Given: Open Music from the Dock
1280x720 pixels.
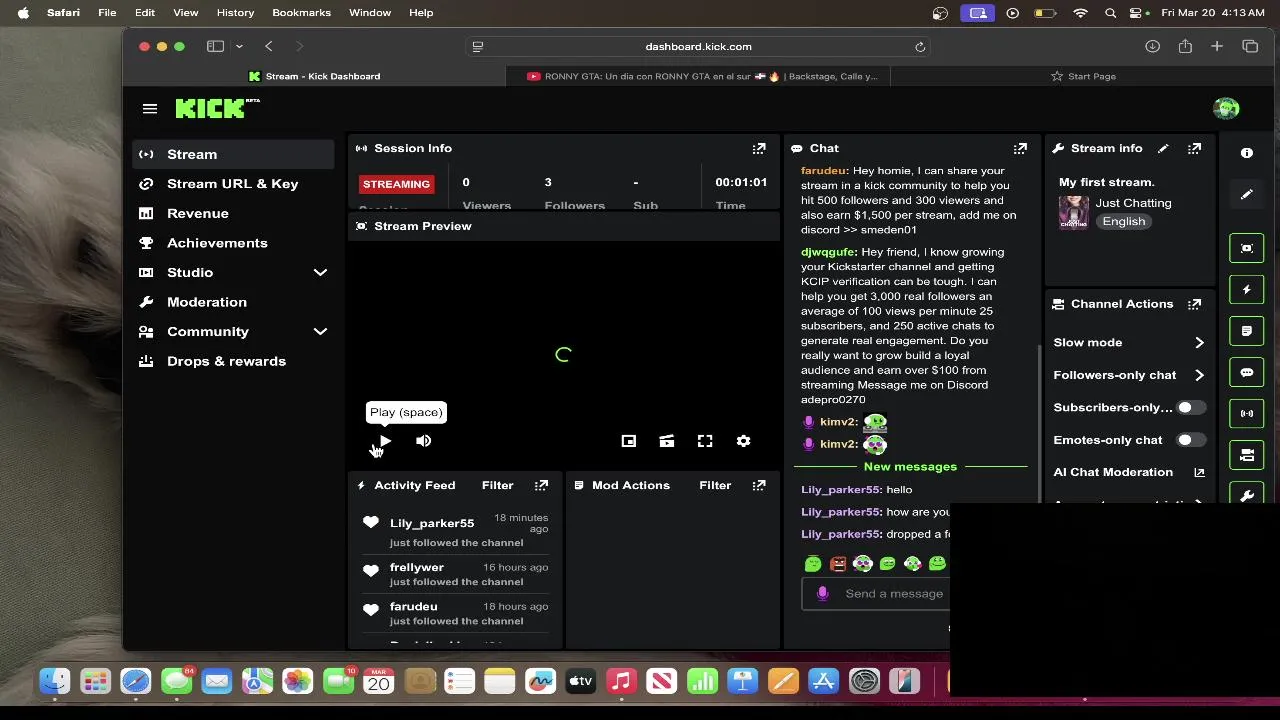Looking at the screenshot, I should coord(620,682).
